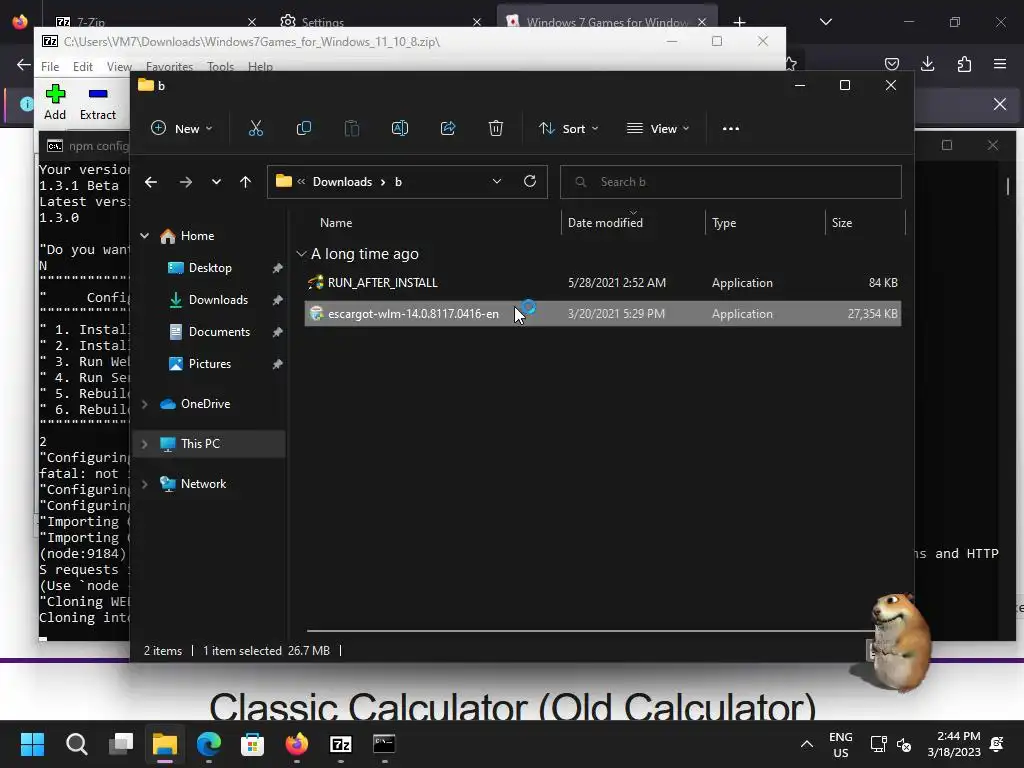Open Microsoft Edge from the taskbar

(x=209, y=744)
